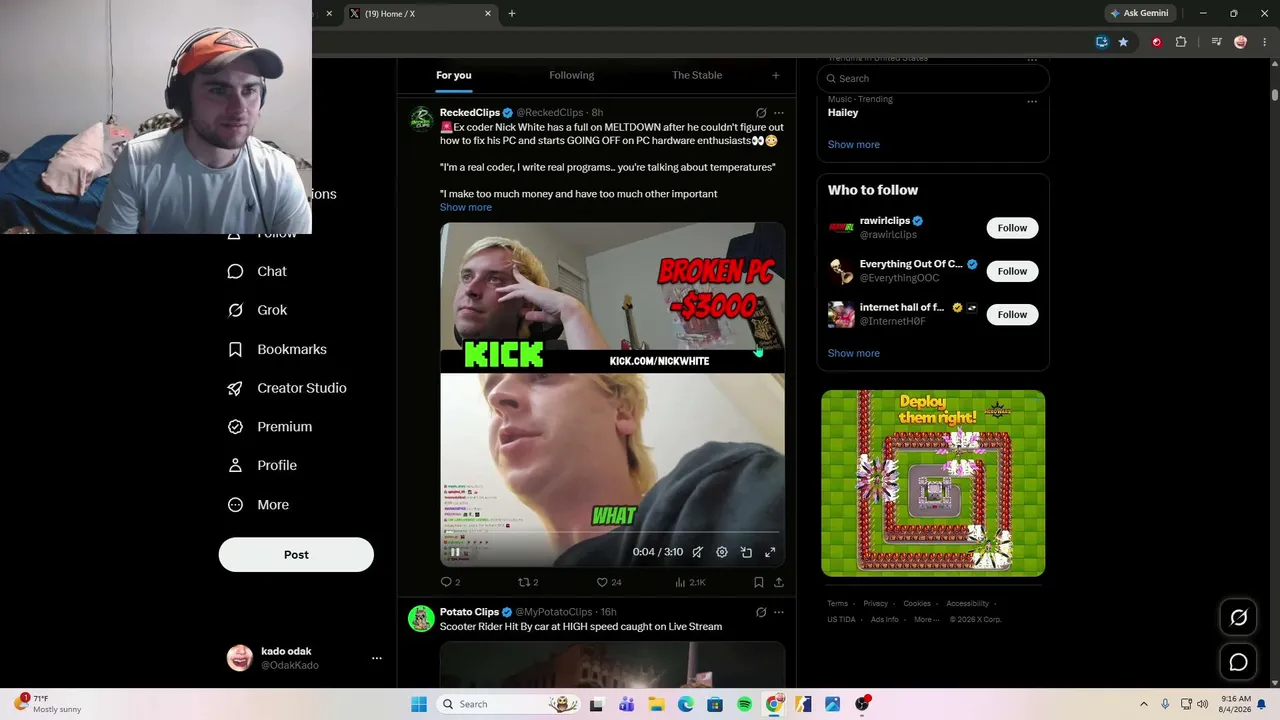Image resolution: width=1280 pixels, height=720 pixels.
Task: Click the floating Grok button
Action: (x=1238, y=618)
